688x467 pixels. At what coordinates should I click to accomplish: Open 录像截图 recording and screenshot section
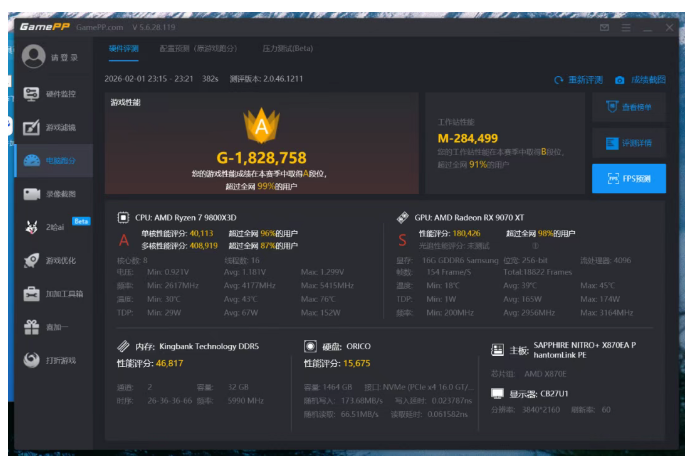52,194
